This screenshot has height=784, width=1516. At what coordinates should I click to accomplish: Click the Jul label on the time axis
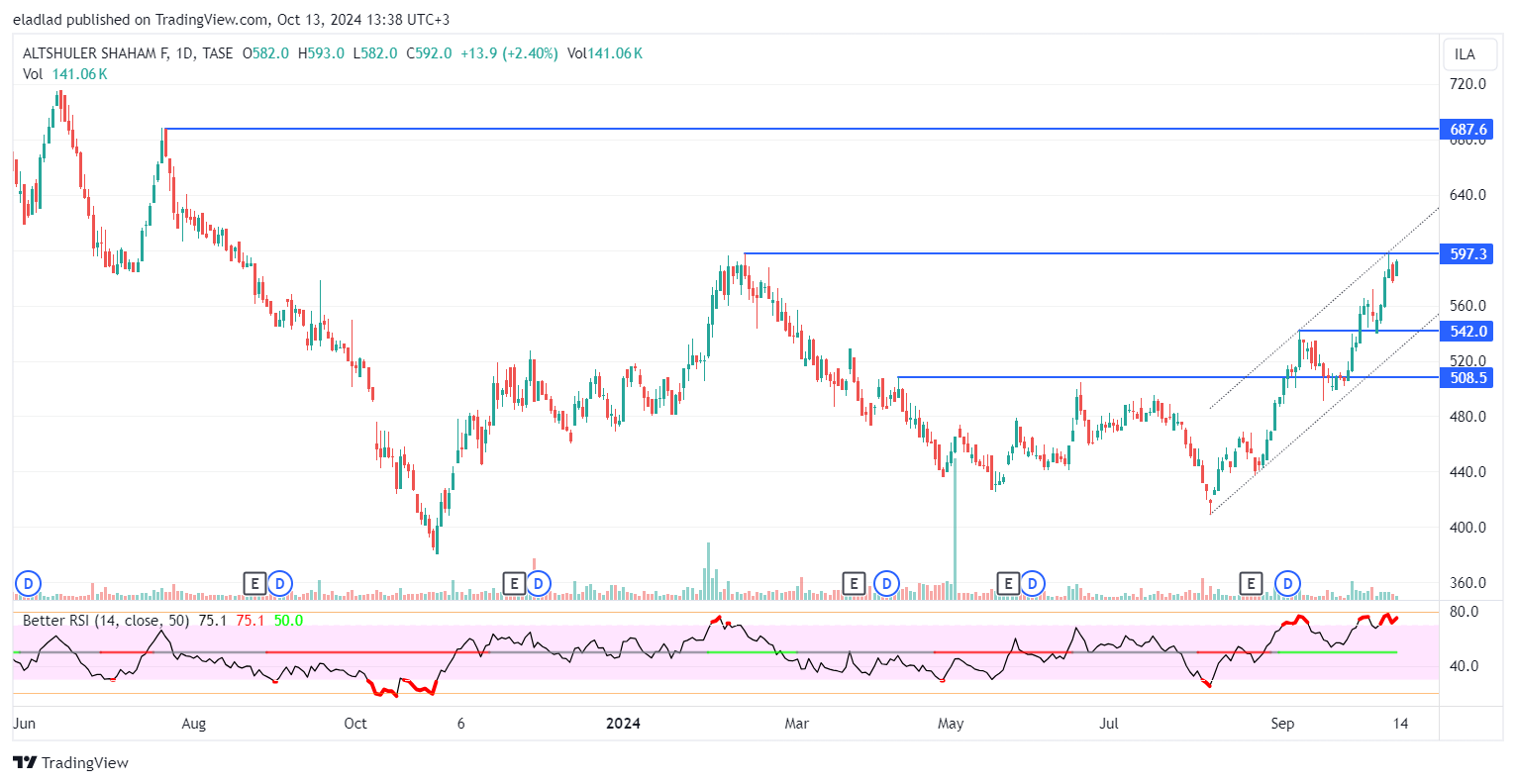point(1109,724)
